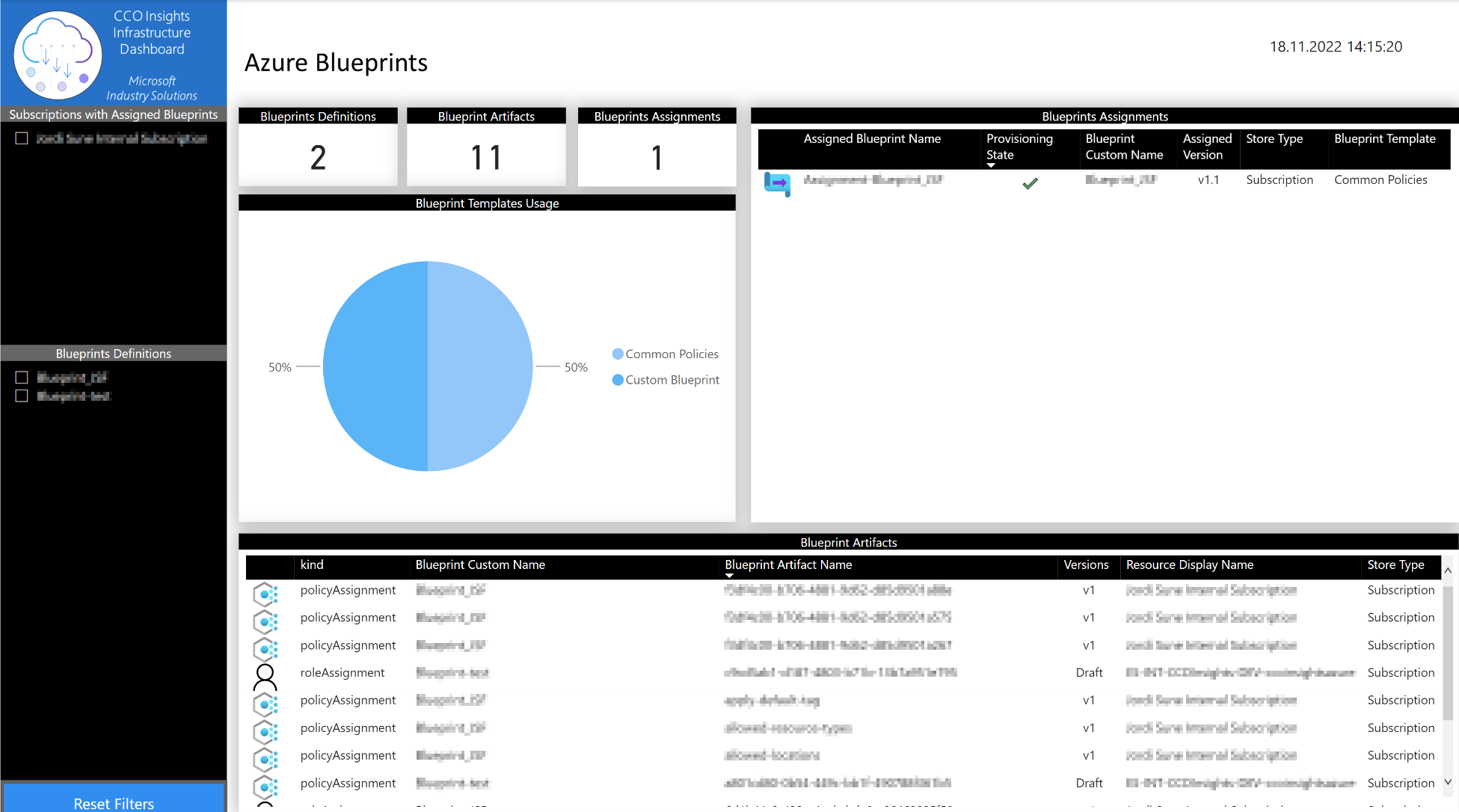Viewport: 1459px width, 812px height.
Task: Tick the subscription checkbox under Subscriptions with Assigned Blueprints
Action: (22, 138)
